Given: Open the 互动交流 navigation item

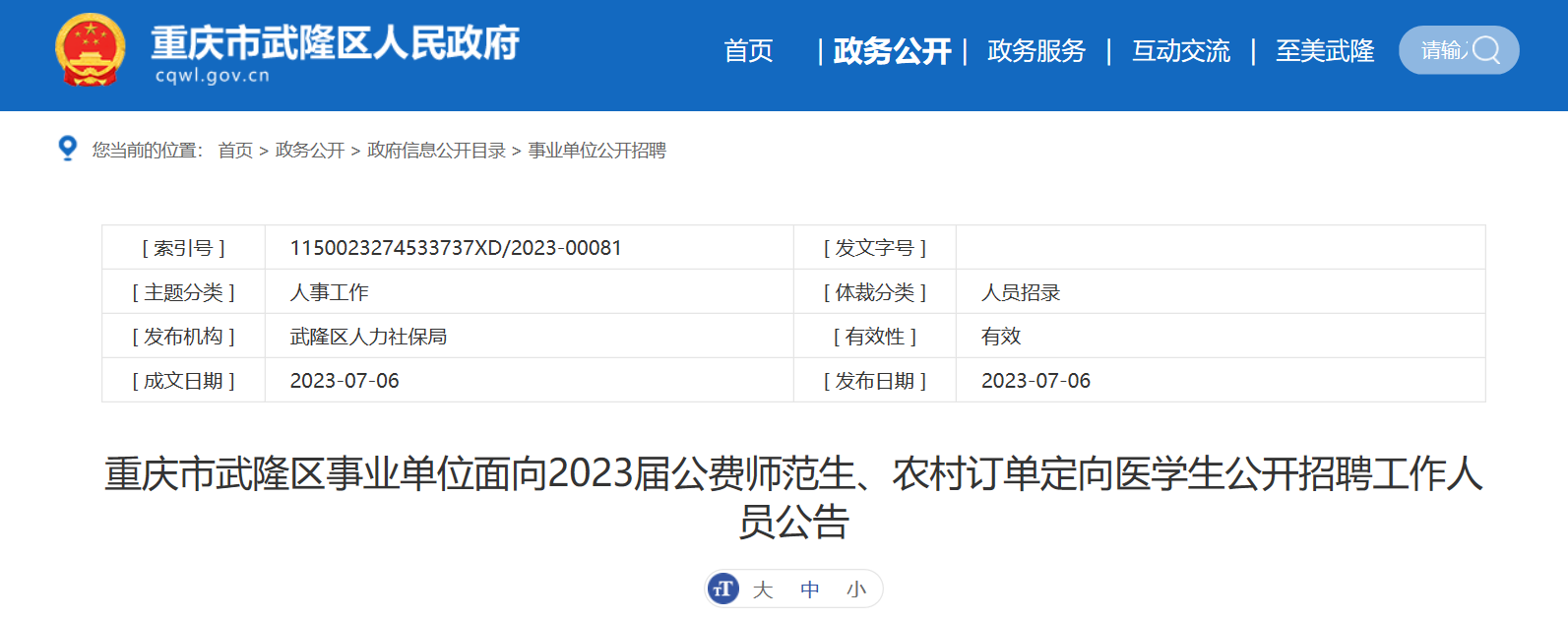Looking at the screenshot, I should [x=1180, y=51].
